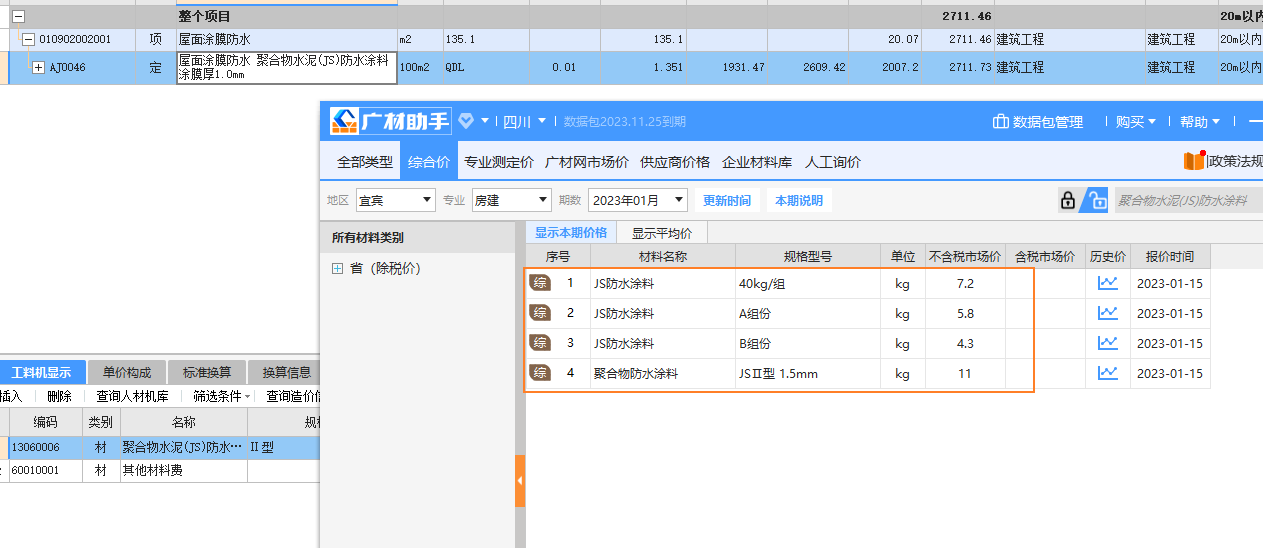
Task: View price history chart for row 2
Action: point(1108,313)
